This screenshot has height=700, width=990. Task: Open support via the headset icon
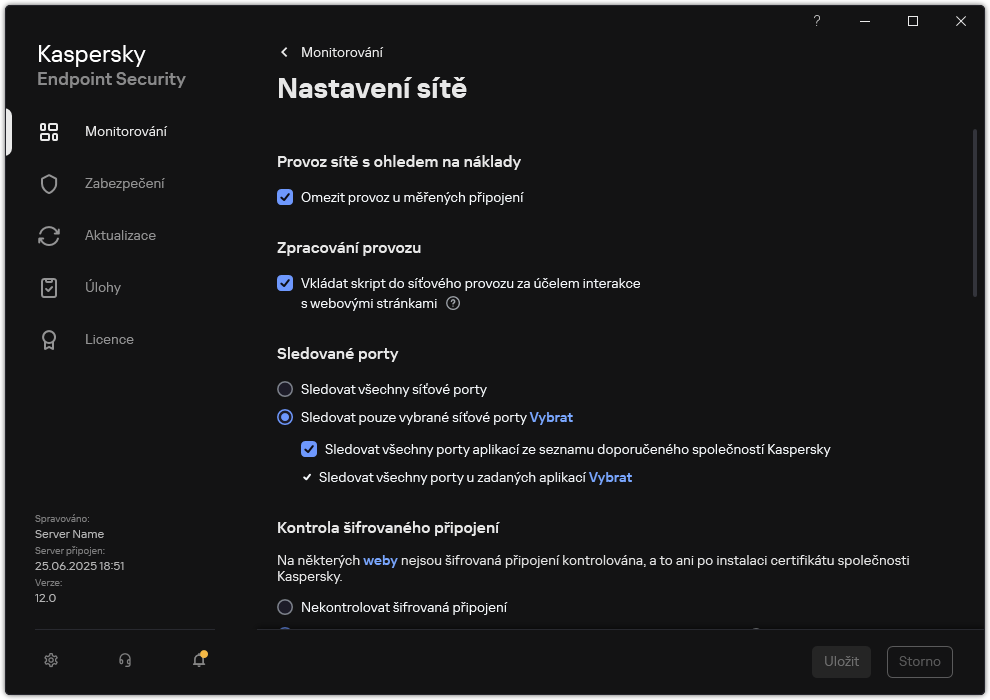click(124, 660)
